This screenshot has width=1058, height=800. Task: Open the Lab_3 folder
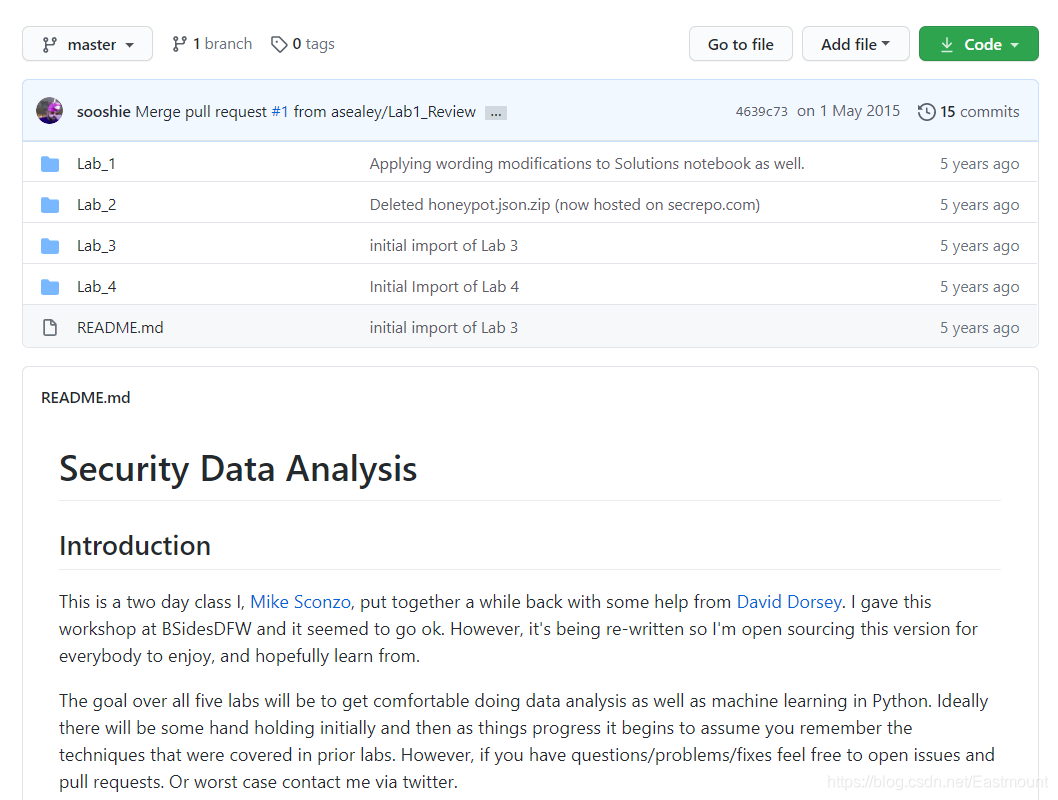coord(96,246)
